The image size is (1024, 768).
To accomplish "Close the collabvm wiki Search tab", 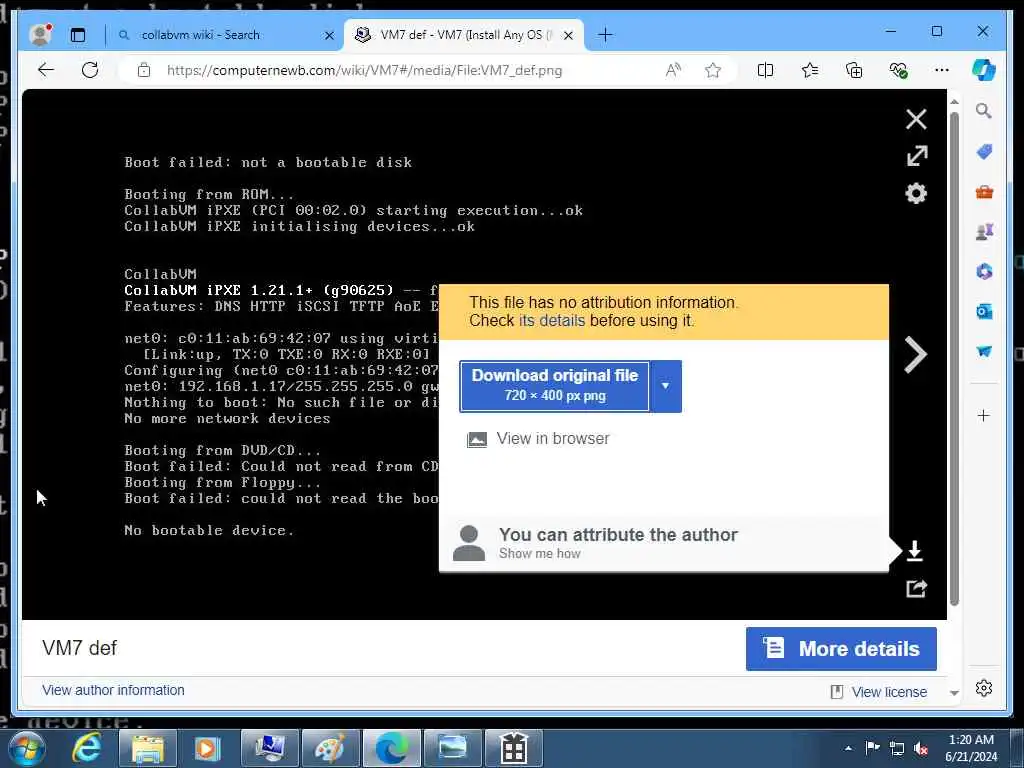I will (330, 36).
